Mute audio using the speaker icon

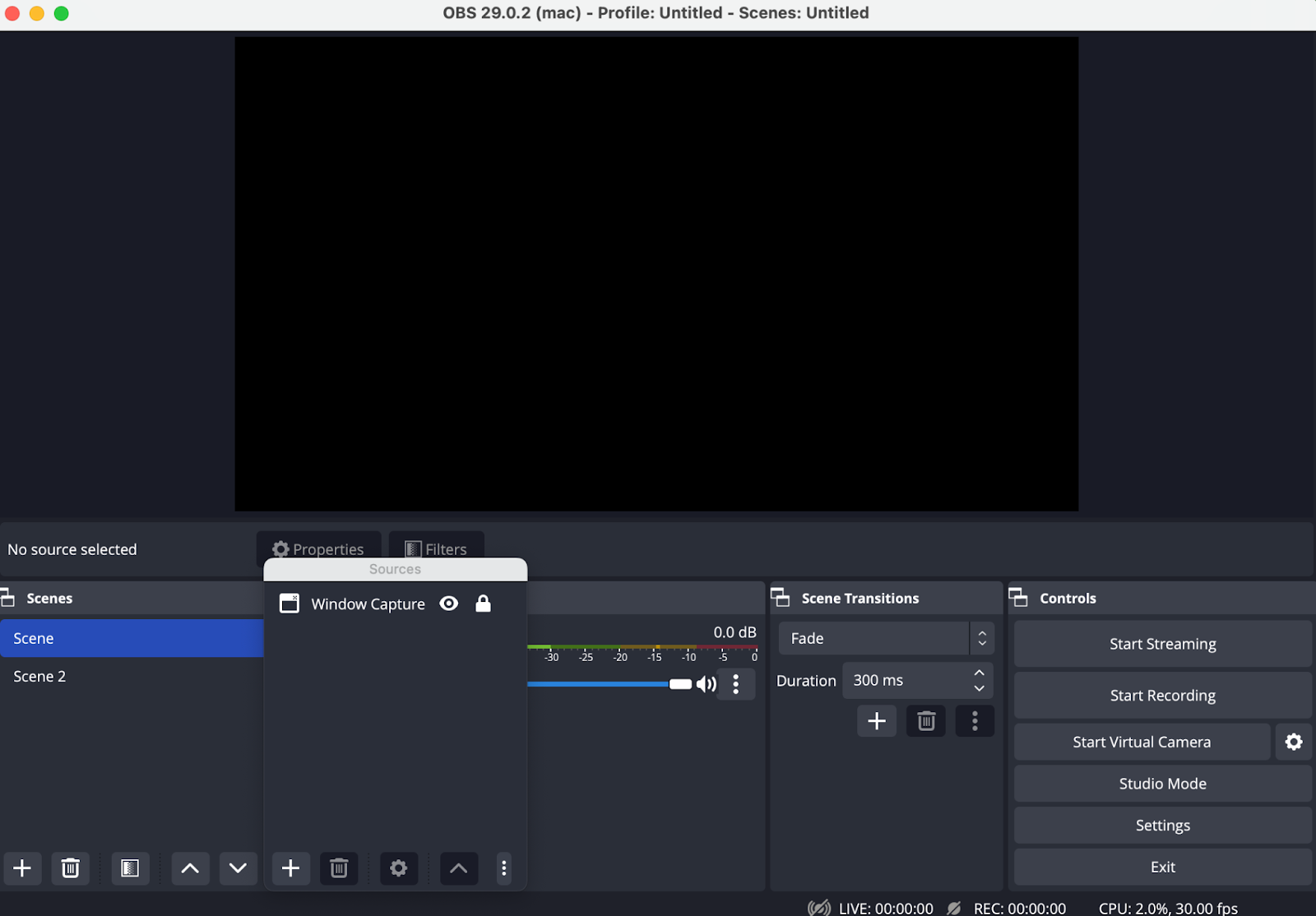706,684
